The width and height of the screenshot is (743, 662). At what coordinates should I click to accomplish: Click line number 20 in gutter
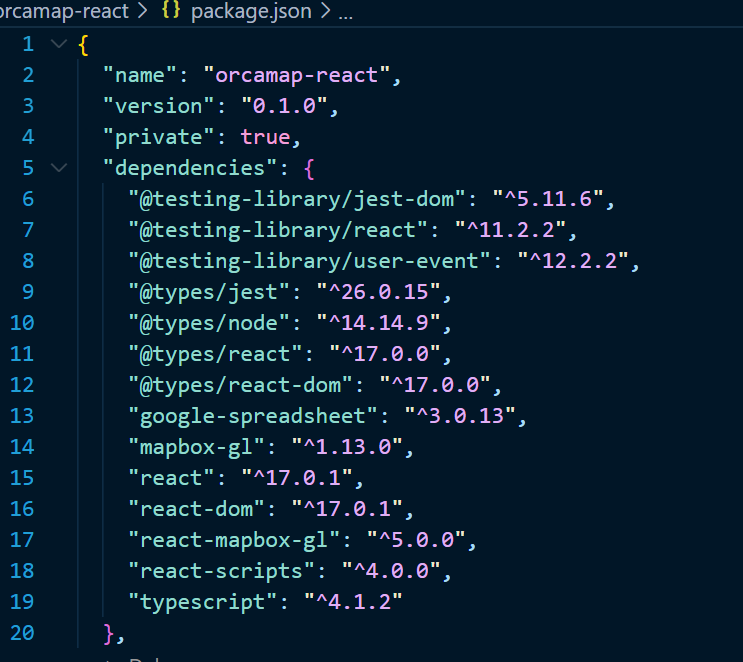click(22, 633)
